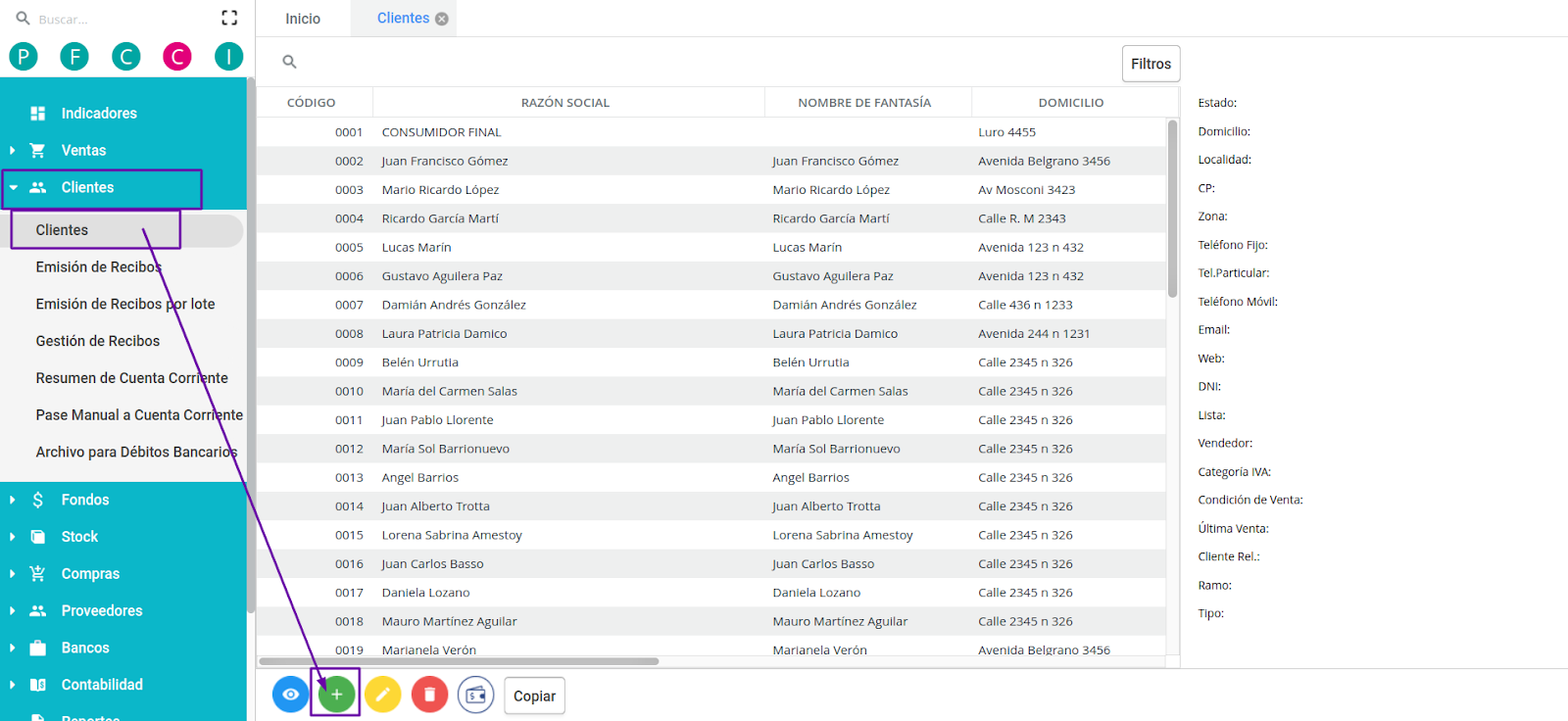Sort by NOMBRE DE FANTASÍA column header
Viewport: 1568px width, 721px height.
coord(864,103)
